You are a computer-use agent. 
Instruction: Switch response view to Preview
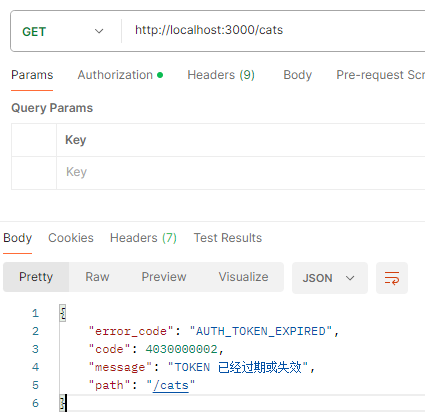pos(164,277)
